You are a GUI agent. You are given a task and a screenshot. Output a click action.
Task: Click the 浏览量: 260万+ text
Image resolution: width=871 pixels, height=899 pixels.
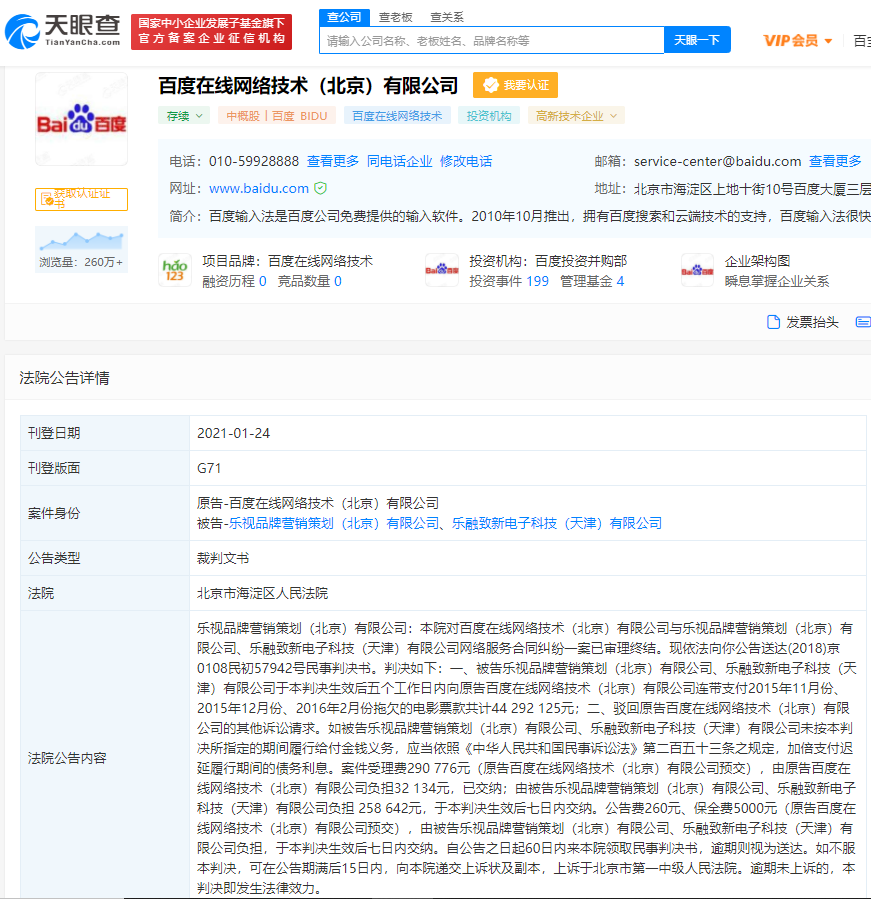81,262
